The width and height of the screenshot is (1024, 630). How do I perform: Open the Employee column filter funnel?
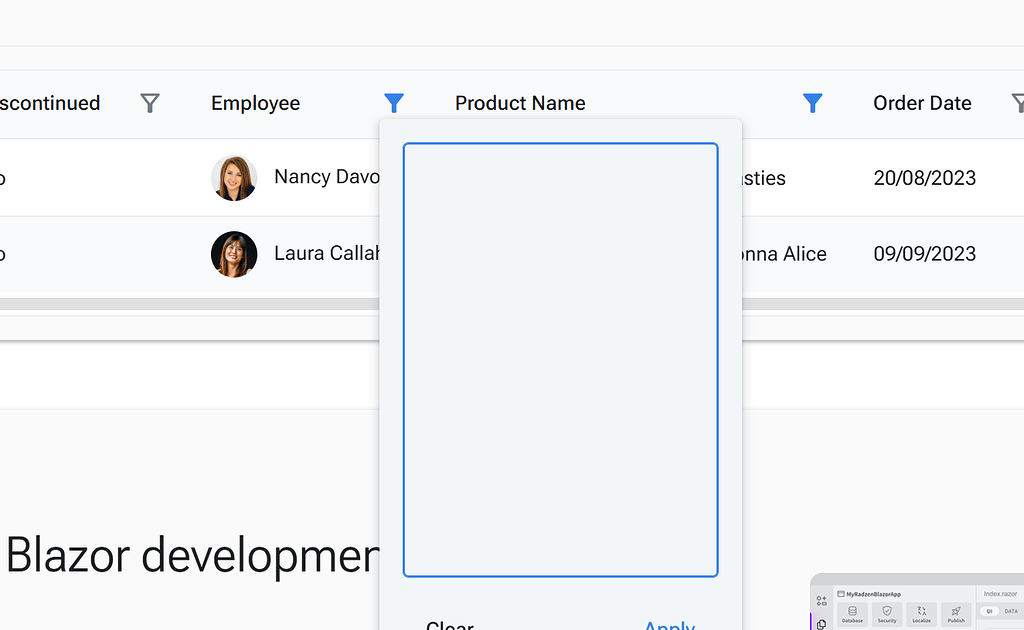pos(394,103)
